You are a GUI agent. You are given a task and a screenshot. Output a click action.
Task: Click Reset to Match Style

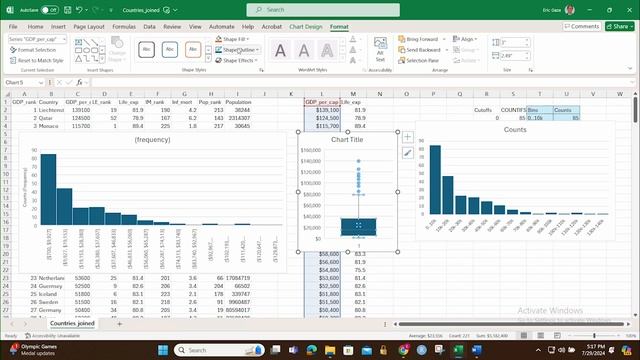pyautogui.click(x=37, y=60)
